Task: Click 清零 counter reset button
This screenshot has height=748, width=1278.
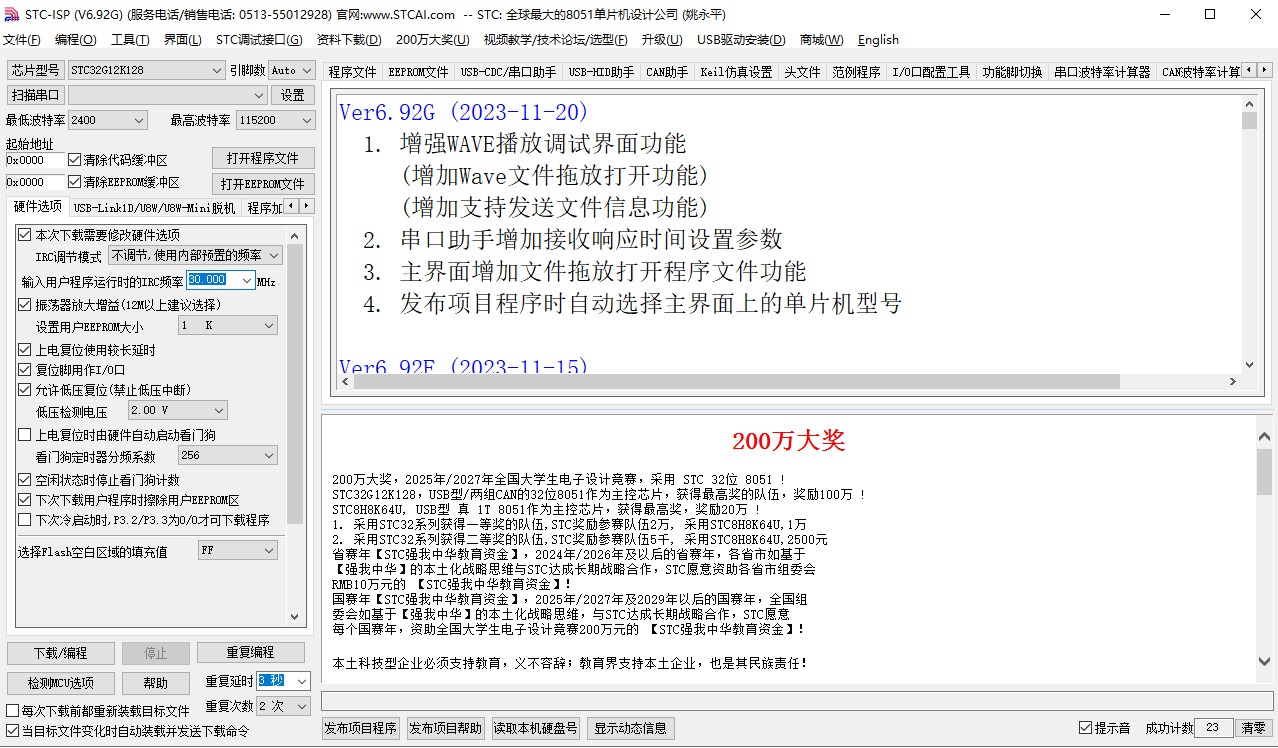Action: tap(1253, 728)
